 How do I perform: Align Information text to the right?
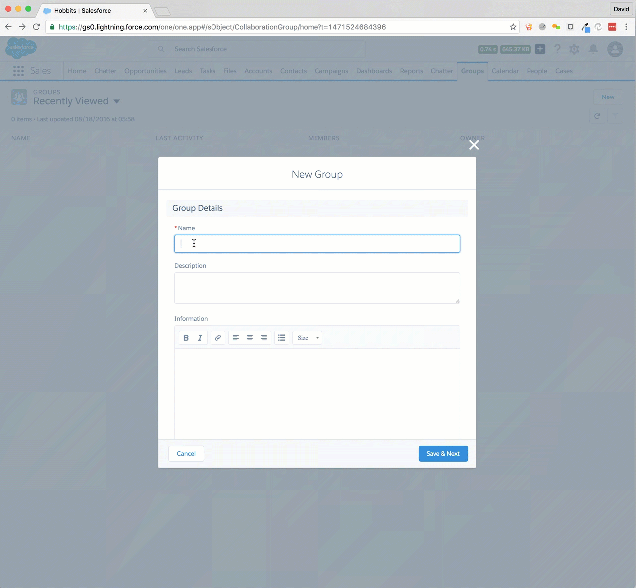pyautogui.click(x=264, y=338)
